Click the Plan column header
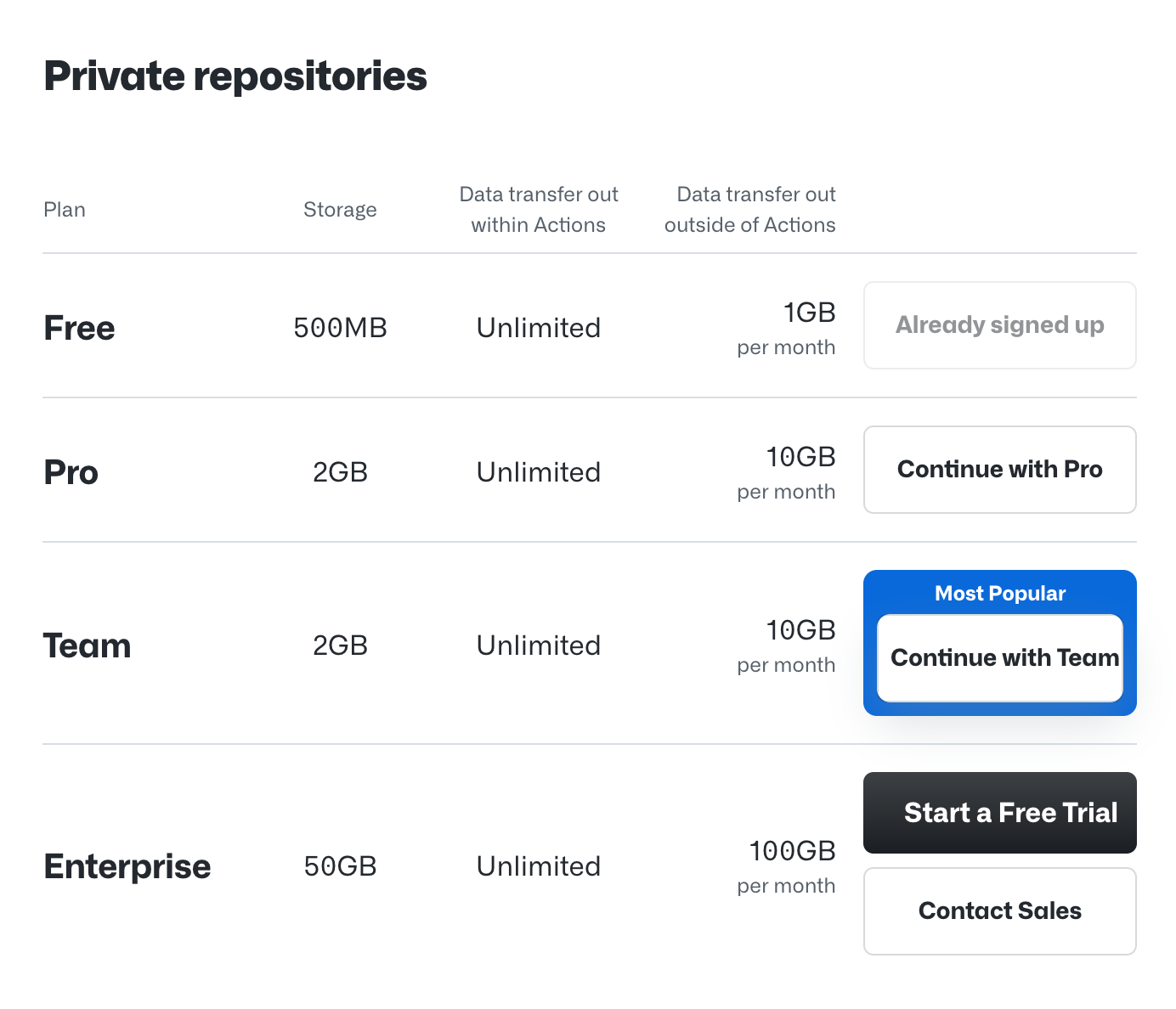This screenshot has height=1009, width=1176. coord(65,209)
